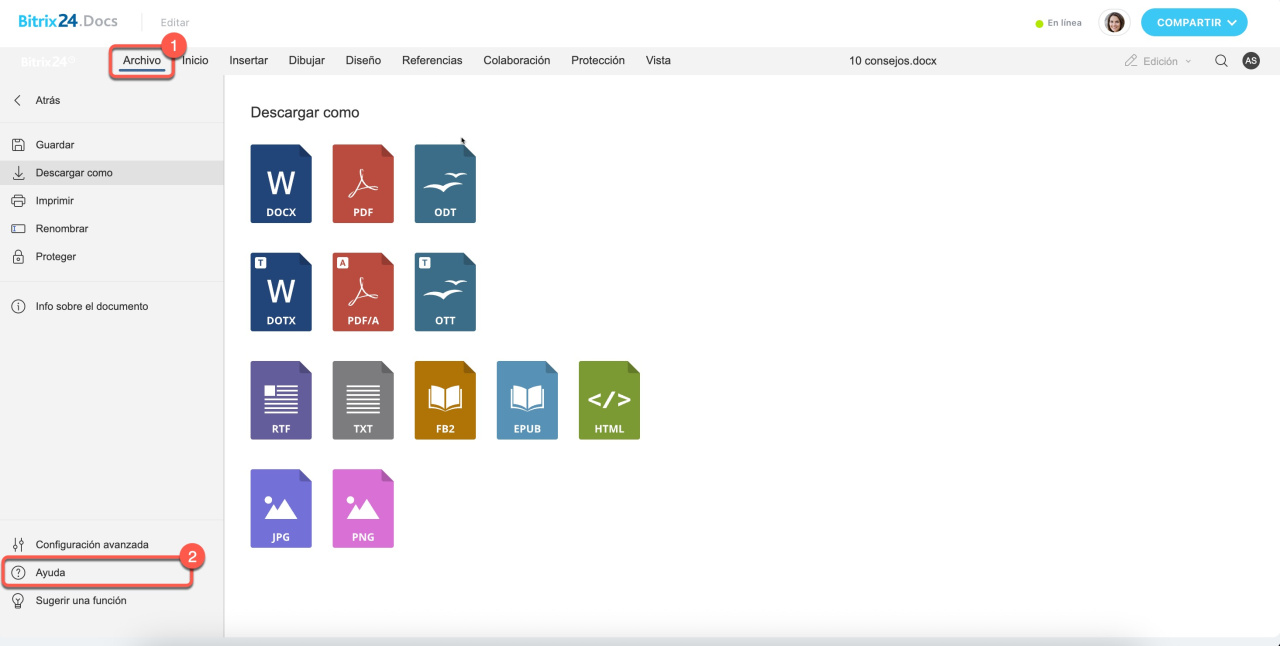
Task: Go back using Atrás chevron
Action: tap(18, 101)
